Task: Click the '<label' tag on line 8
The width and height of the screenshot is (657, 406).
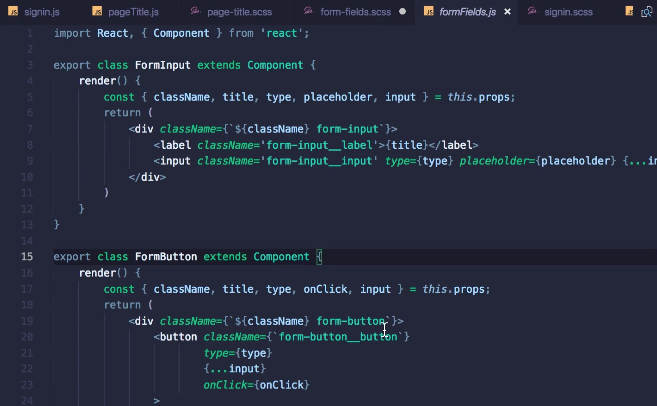Action: (172, 145)
